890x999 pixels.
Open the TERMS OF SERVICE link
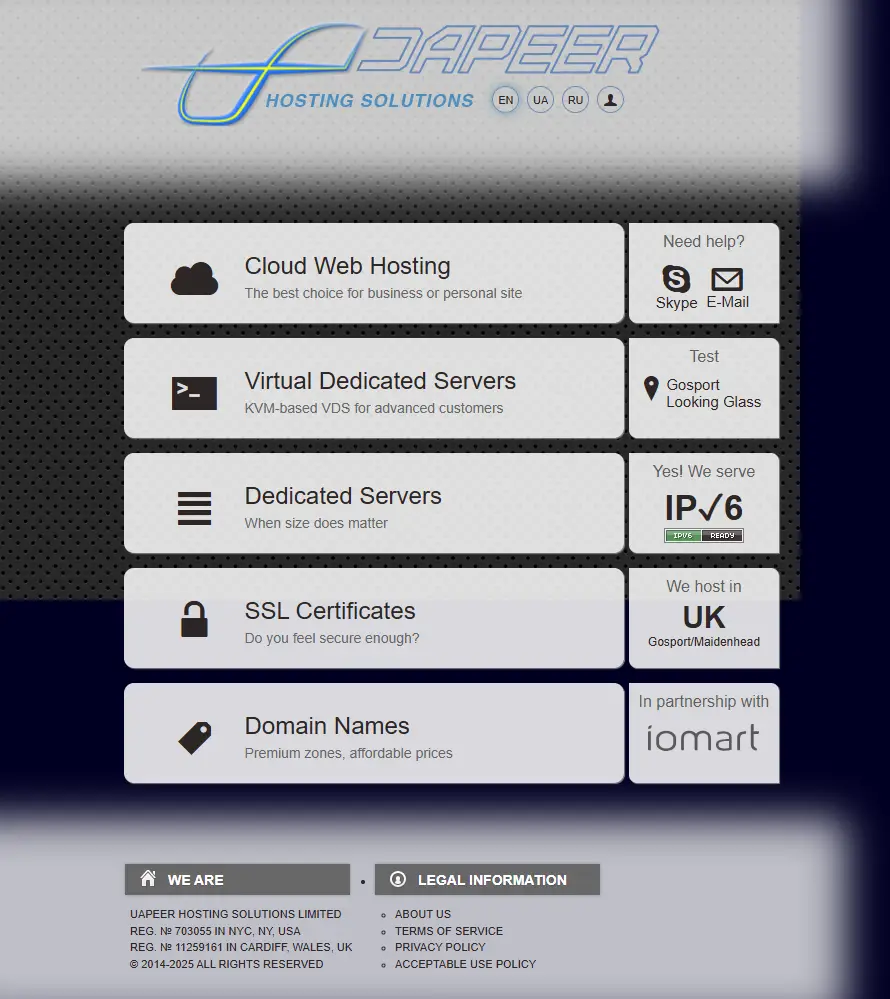[x=449, y=931]
